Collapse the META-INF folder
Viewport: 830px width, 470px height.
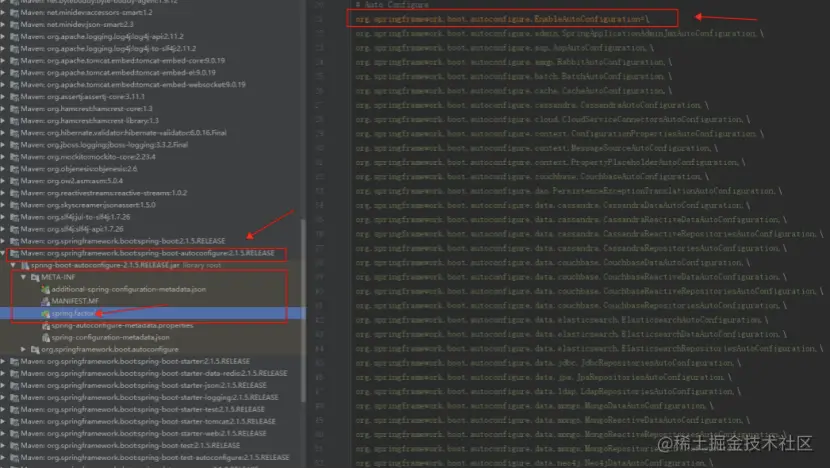click(24, 277)
